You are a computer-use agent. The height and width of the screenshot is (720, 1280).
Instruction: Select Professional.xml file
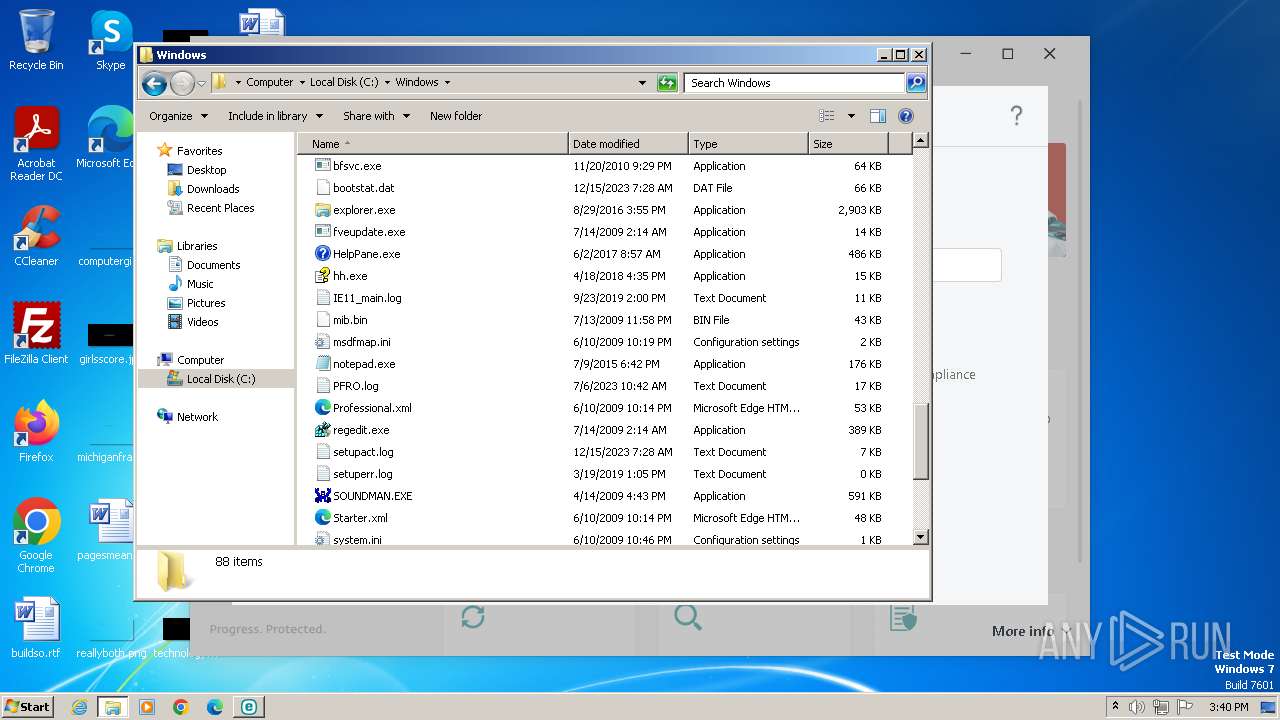tap(372, 408)
